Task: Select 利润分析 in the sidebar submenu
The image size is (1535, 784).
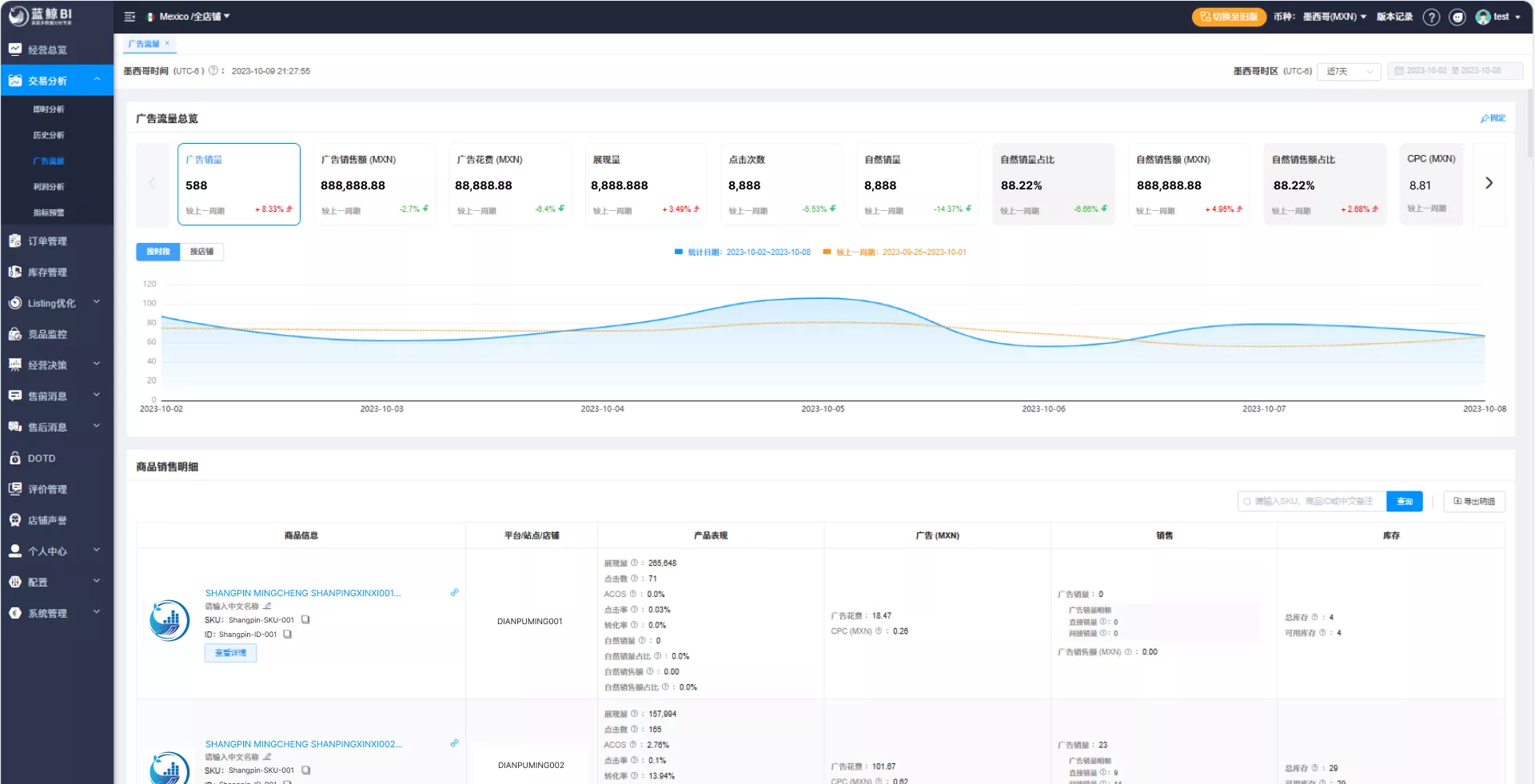Action: [49, 187]
